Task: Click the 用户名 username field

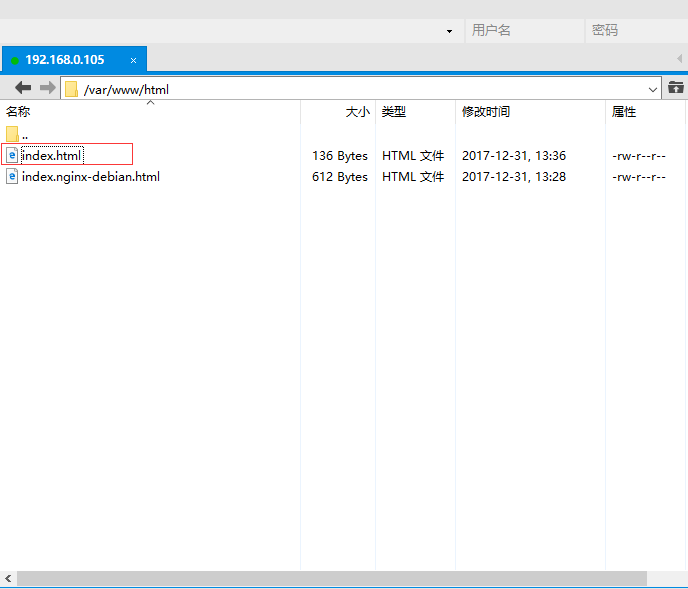Action: pyautogui.click(x=525, y=30)
